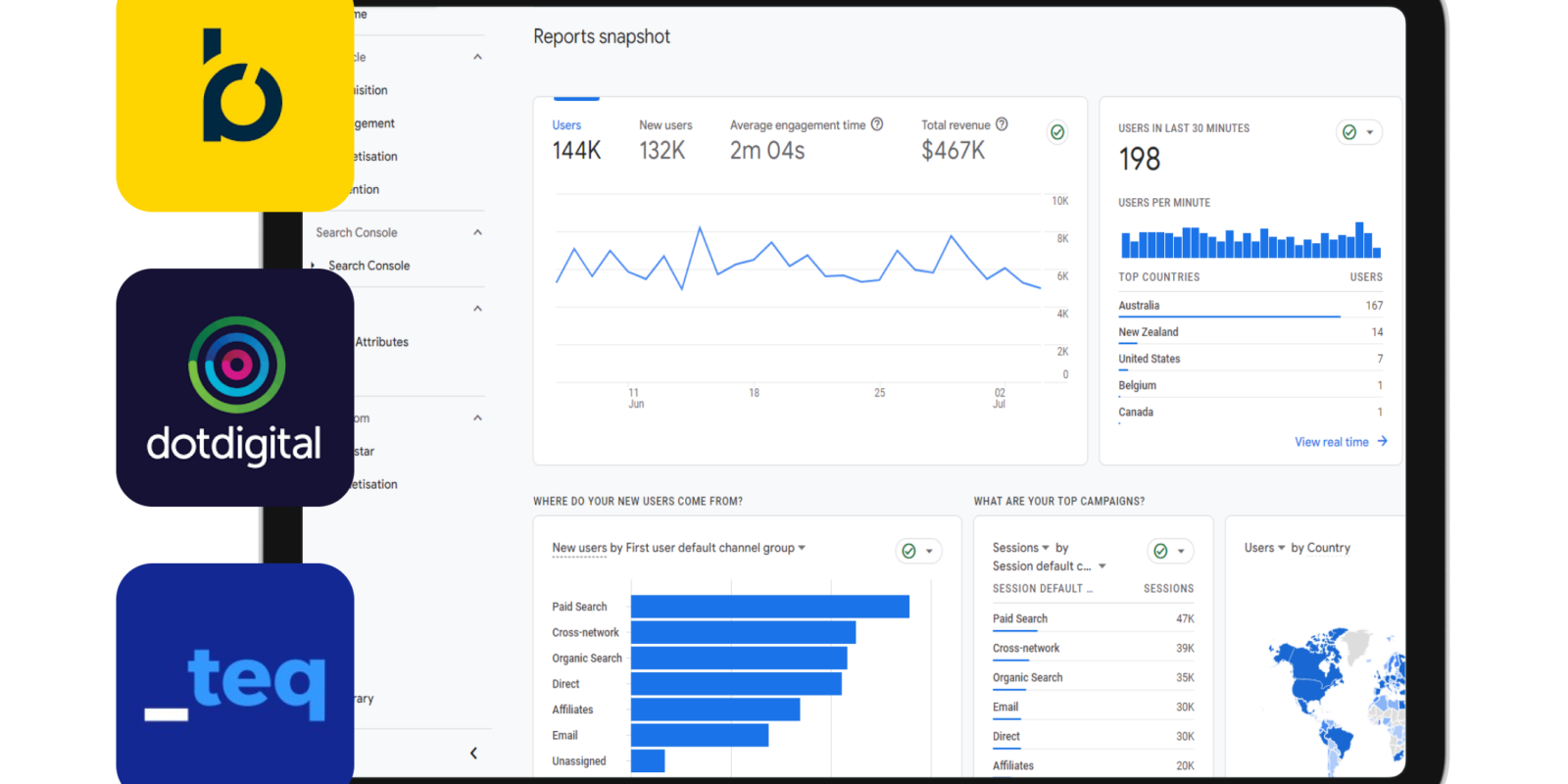The height and width of the screenshot is (784, 1568).
Task: Click the blue teq logo tile
Action: click(x=230, y=676)
